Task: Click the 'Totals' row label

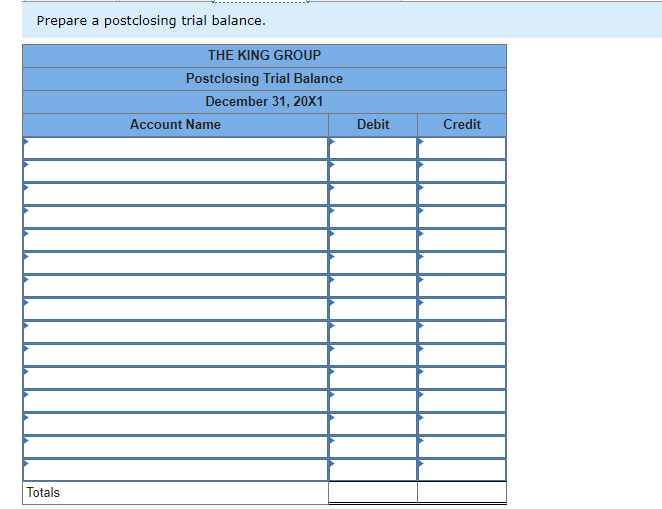Action: (43, 493)
